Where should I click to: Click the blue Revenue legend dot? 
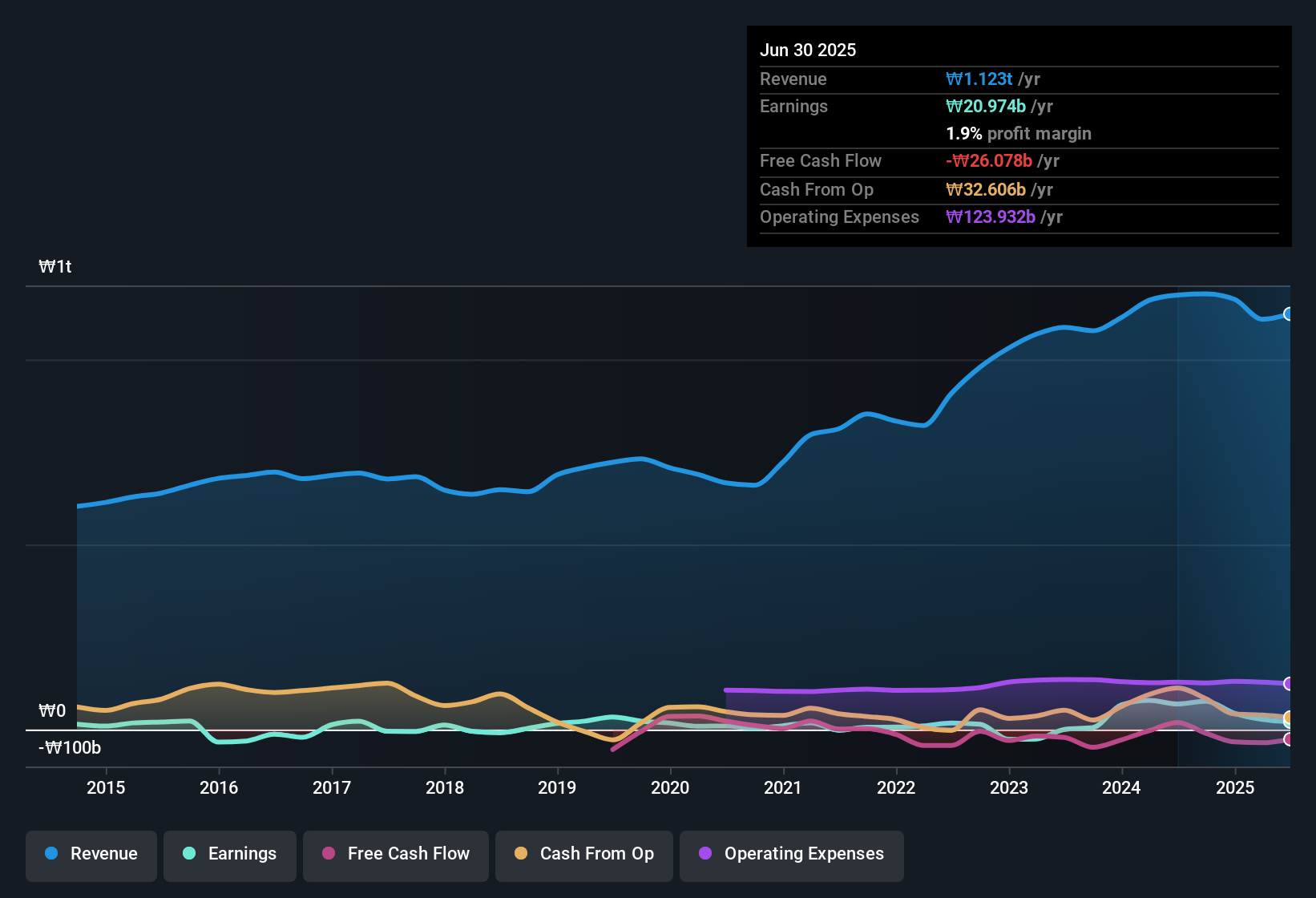[x=51, y=854]
